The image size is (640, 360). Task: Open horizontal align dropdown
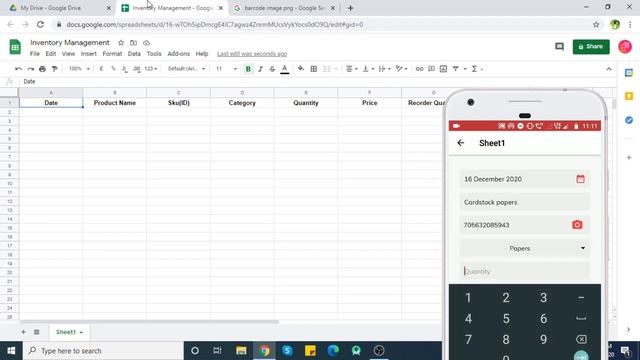tap(351, 69)
